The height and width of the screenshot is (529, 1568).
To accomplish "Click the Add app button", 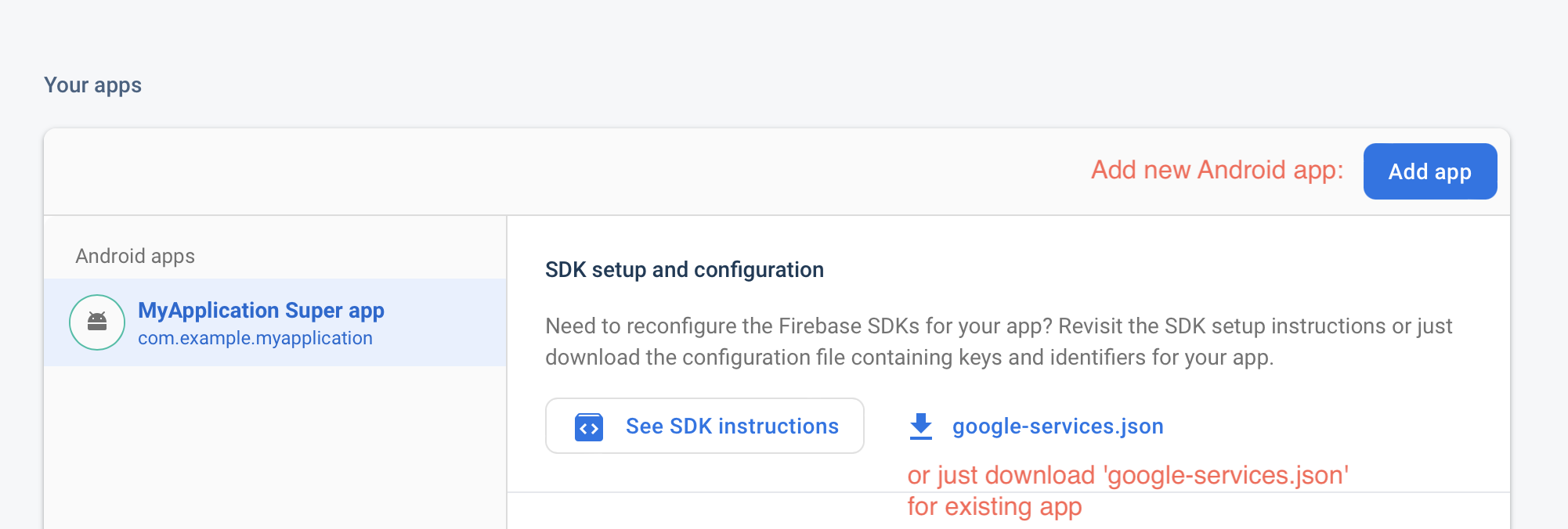I will tap(1430, 171).
